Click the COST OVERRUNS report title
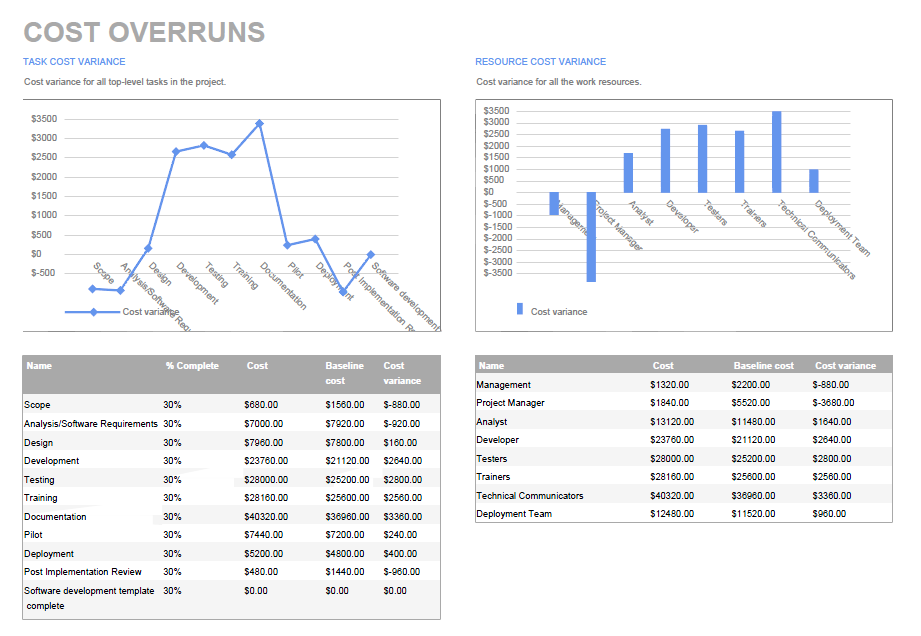The image size is (921, 636). pos(144,33)
